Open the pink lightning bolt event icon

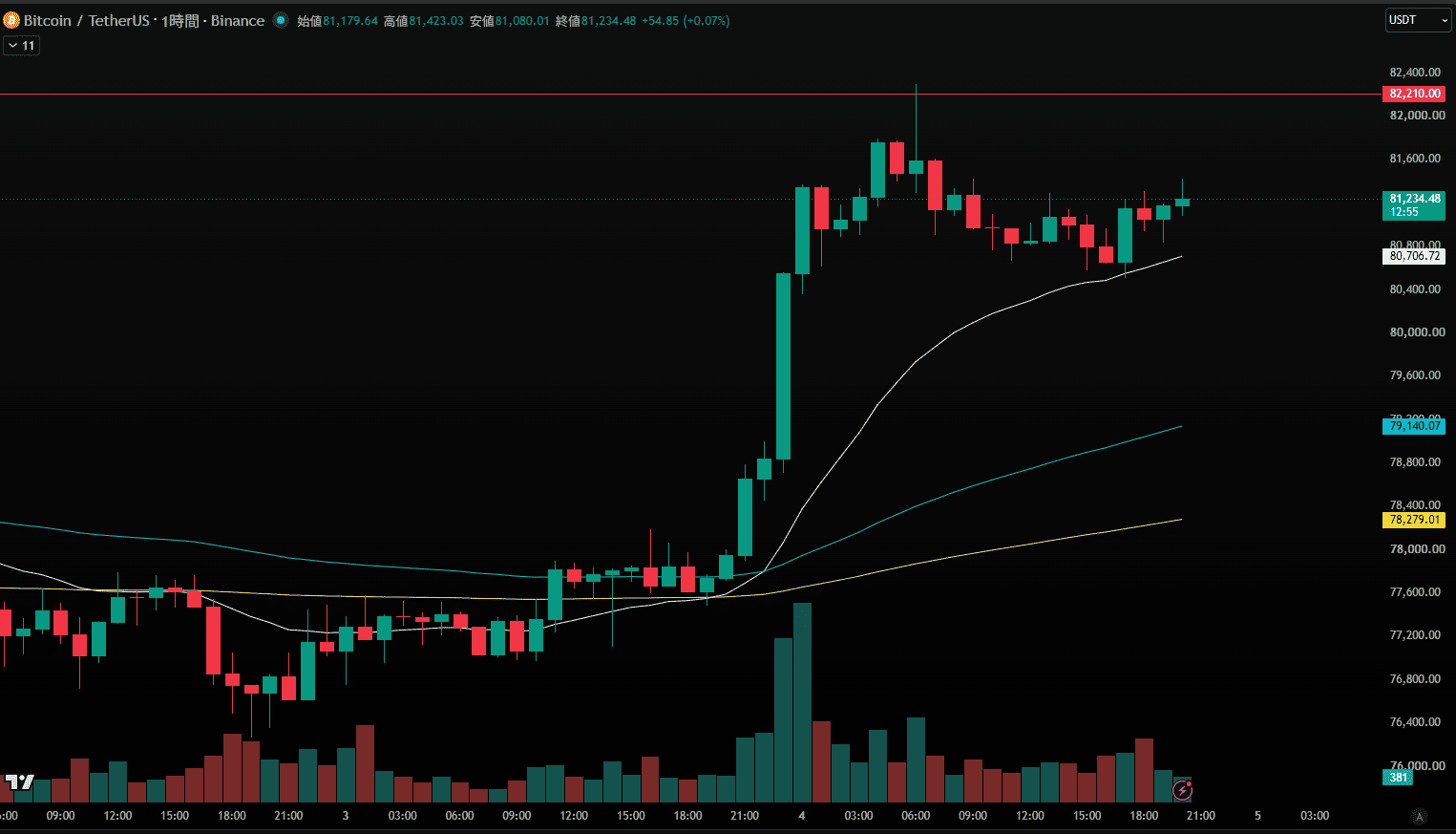point(1183,790)
